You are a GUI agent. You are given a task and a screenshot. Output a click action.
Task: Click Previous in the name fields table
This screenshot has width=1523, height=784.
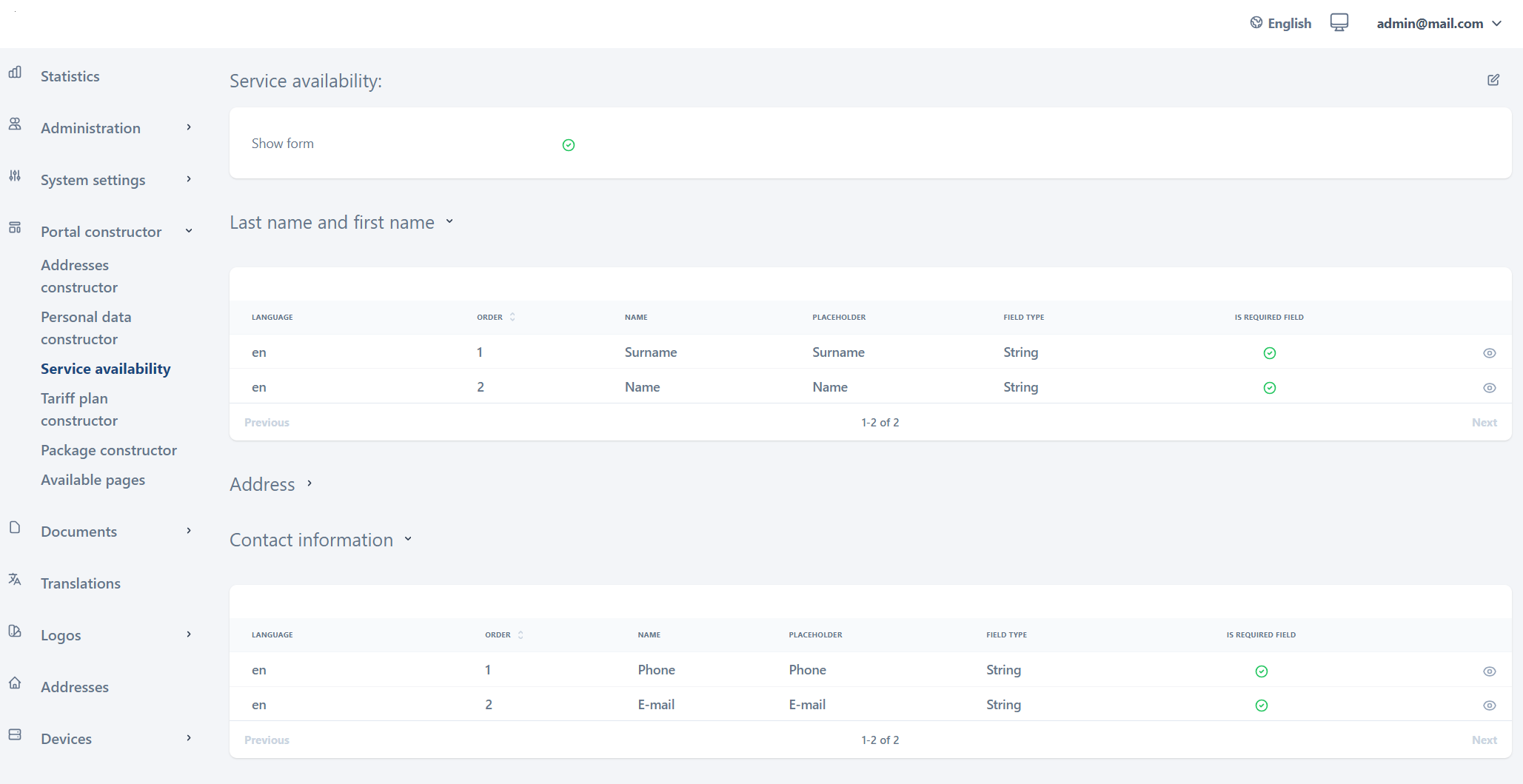(x=267, y=422)
